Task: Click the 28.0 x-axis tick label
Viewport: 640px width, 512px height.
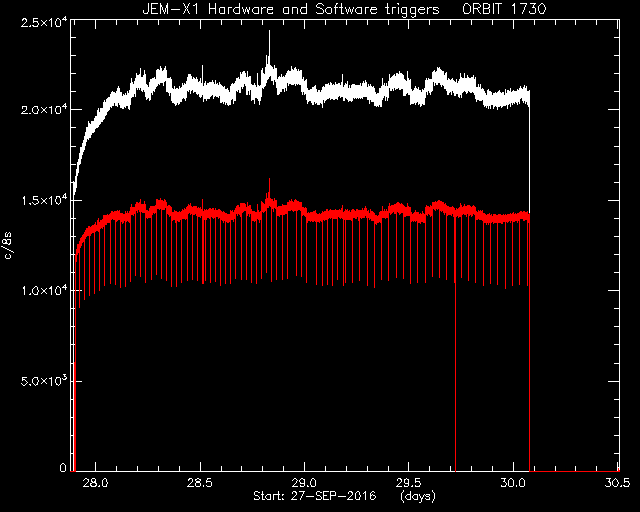Action: [x=95, y=483]
